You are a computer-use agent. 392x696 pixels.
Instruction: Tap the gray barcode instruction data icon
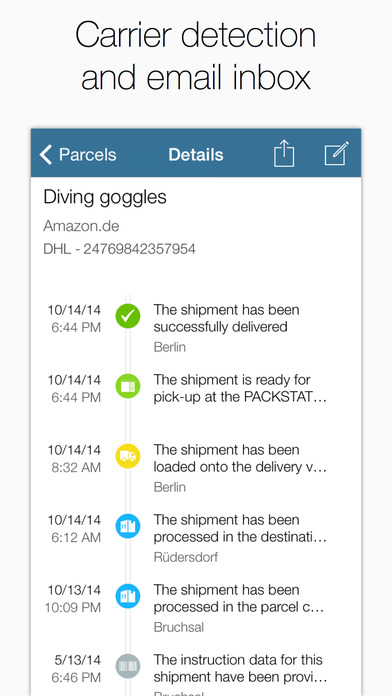click(128, 667)
